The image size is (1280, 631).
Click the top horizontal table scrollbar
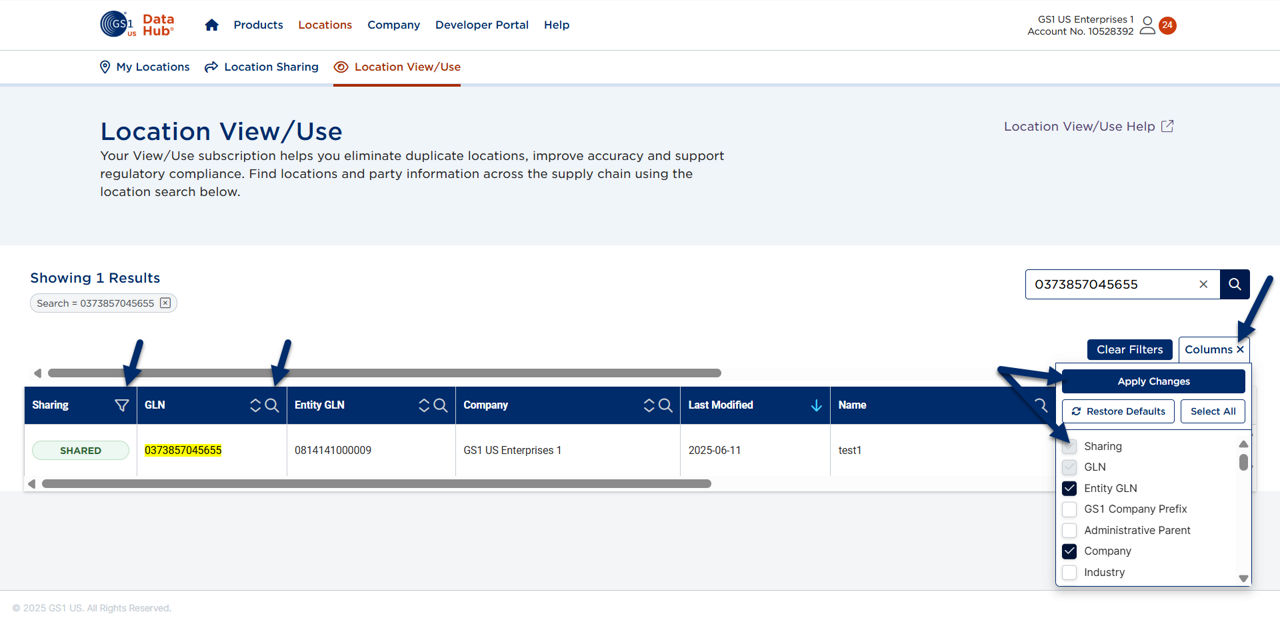click(x=384, y=373)
